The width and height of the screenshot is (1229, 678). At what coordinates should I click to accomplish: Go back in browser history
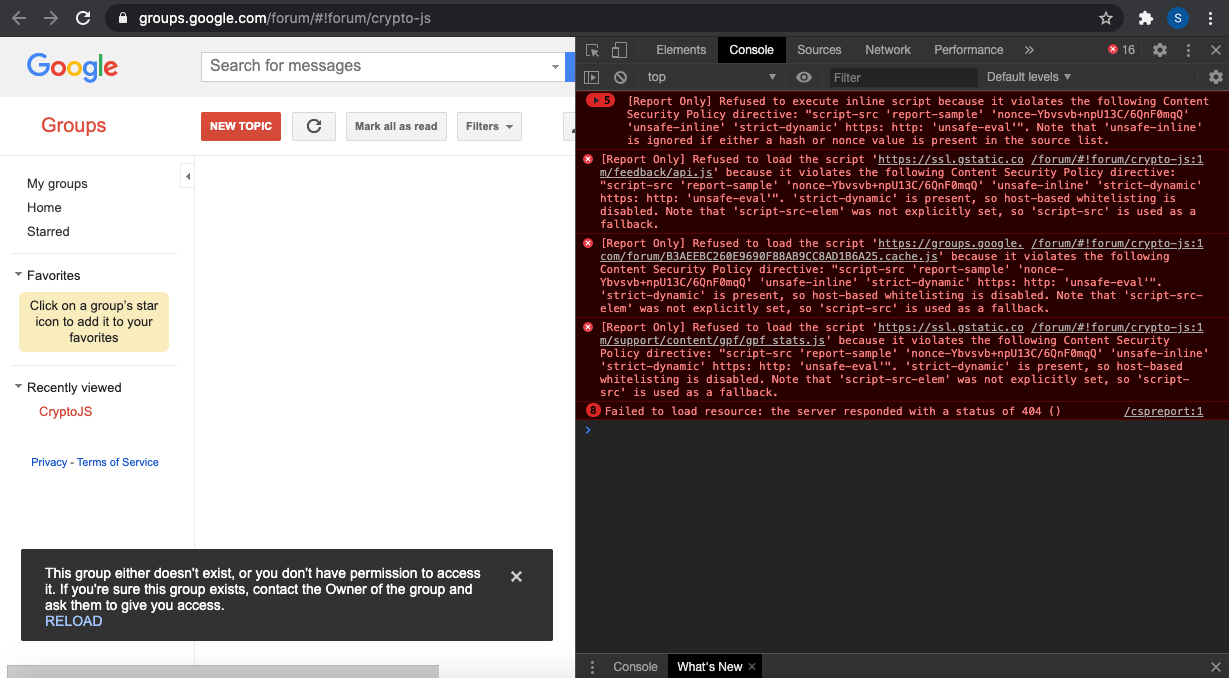[x=19, y=18]
